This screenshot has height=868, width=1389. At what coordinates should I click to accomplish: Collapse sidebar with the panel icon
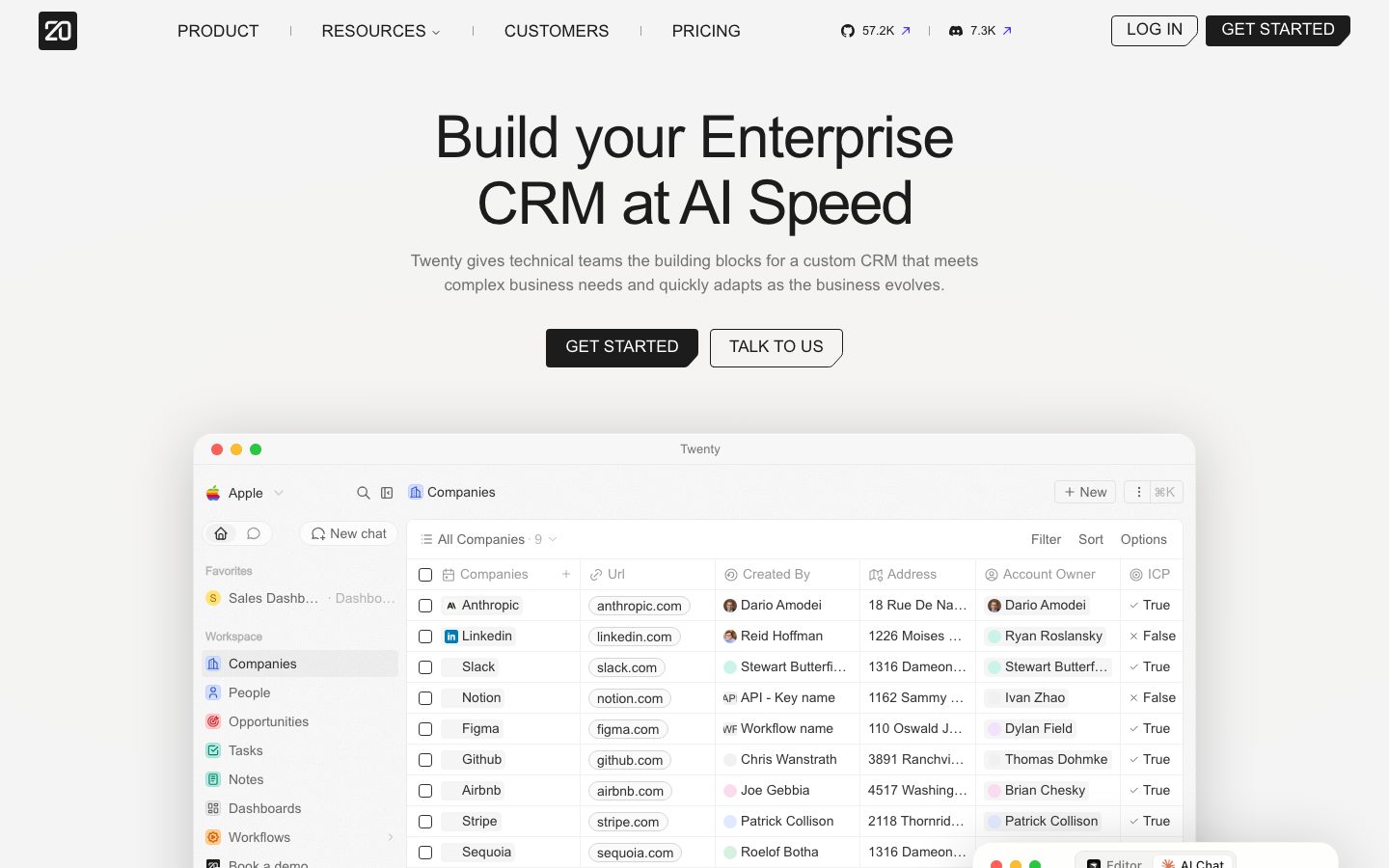(x=387, y=493)
